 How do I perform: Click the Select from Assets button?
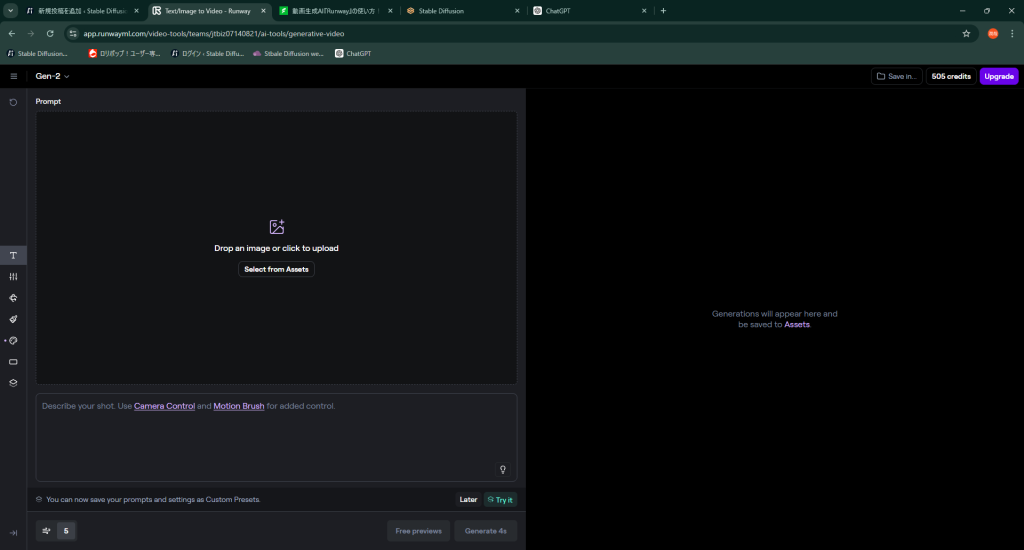click(x=276, y=269)
